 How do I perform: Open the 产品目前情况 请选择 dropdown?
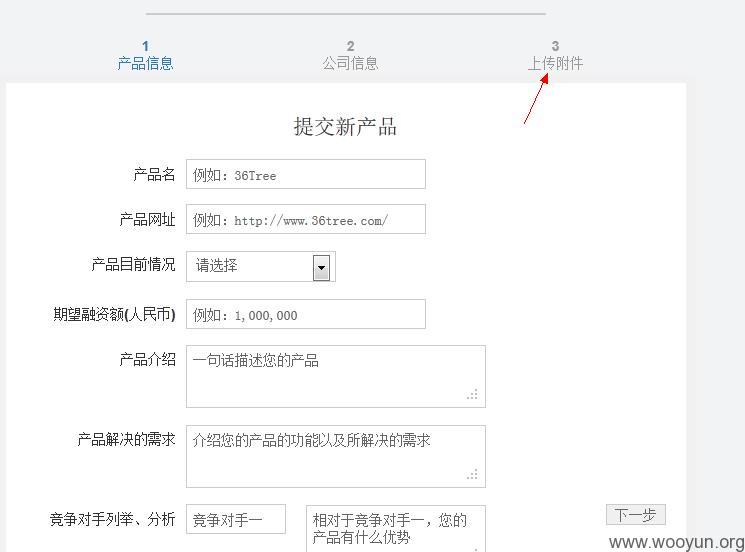261,266
